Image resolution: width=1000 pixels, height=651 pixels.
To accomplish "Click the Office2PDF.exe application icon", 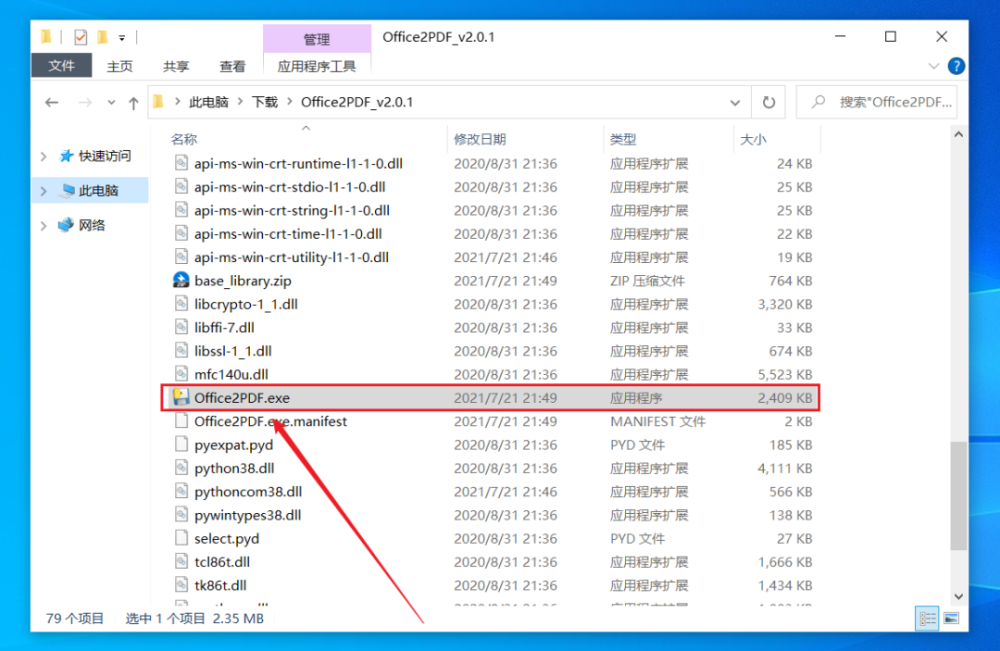I will (181, 397).
